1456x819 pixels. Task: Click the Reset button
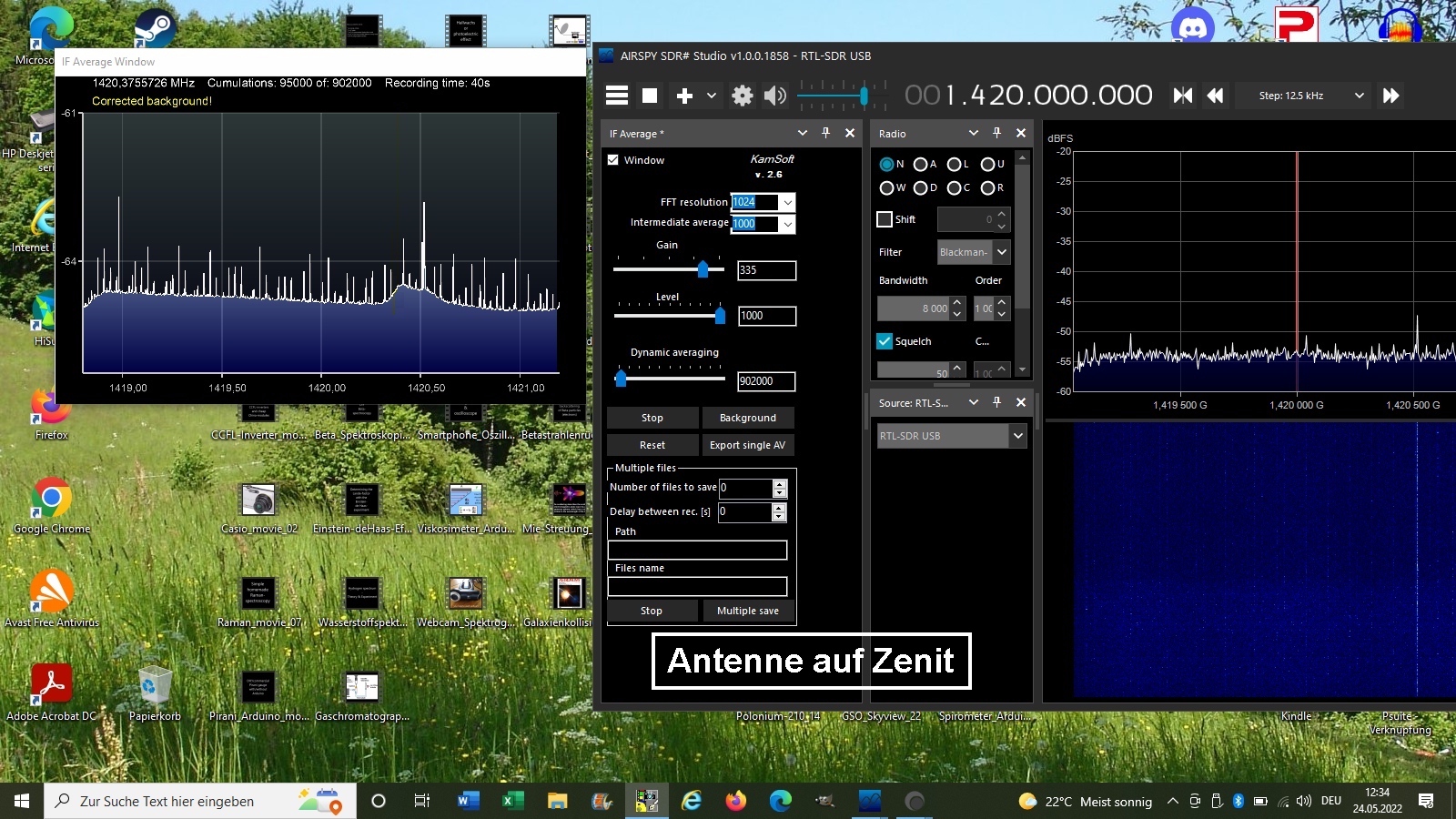652,445
